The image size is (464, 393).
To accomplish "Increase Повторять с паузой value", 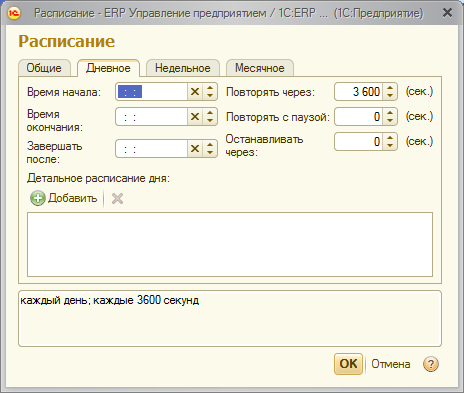I will pos(390,113).
